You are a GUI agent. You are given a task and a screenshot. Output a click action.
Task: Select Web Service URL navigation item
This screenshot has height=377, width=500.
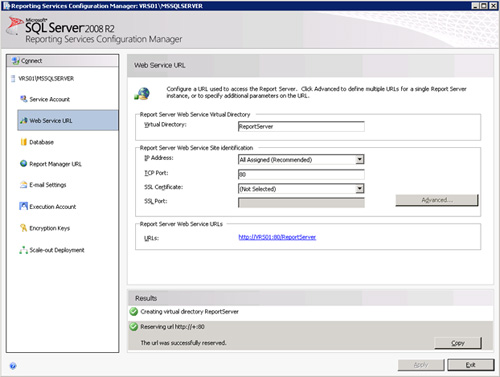pos(68,120)
